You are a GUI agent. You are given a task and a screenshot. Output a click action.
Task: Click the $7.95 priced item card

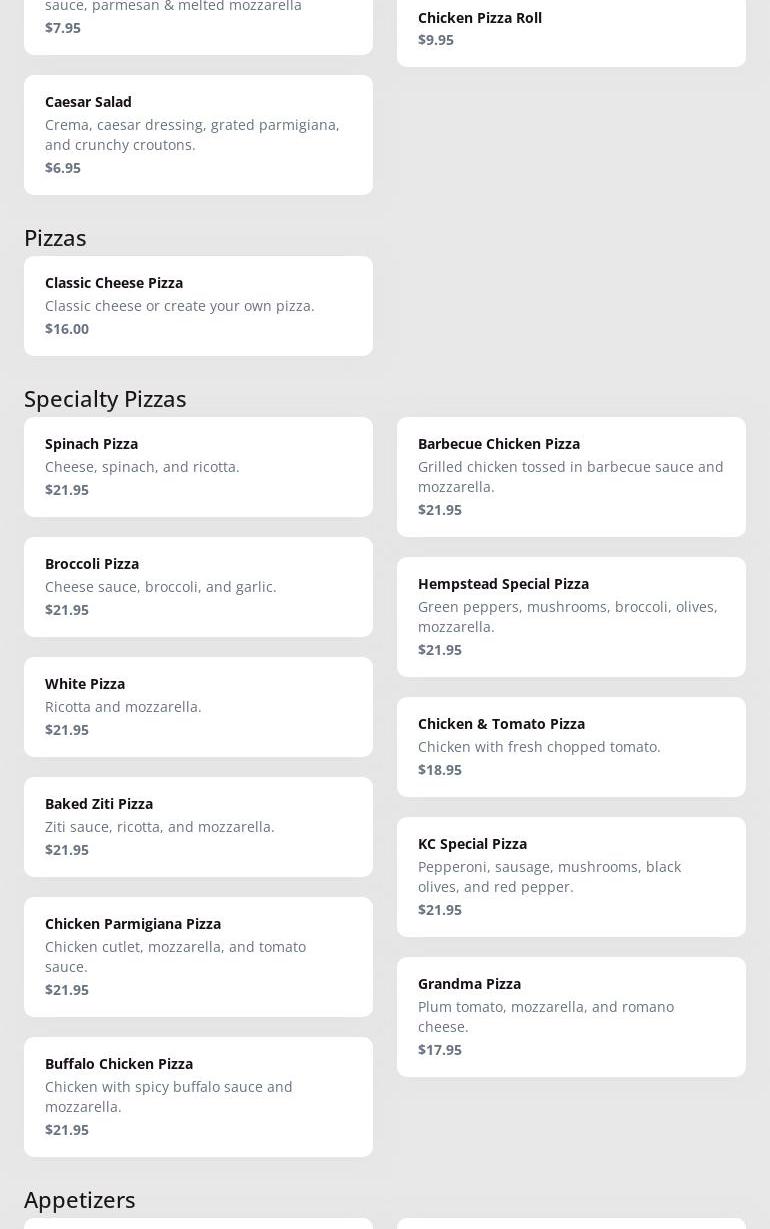pos(198,22)
